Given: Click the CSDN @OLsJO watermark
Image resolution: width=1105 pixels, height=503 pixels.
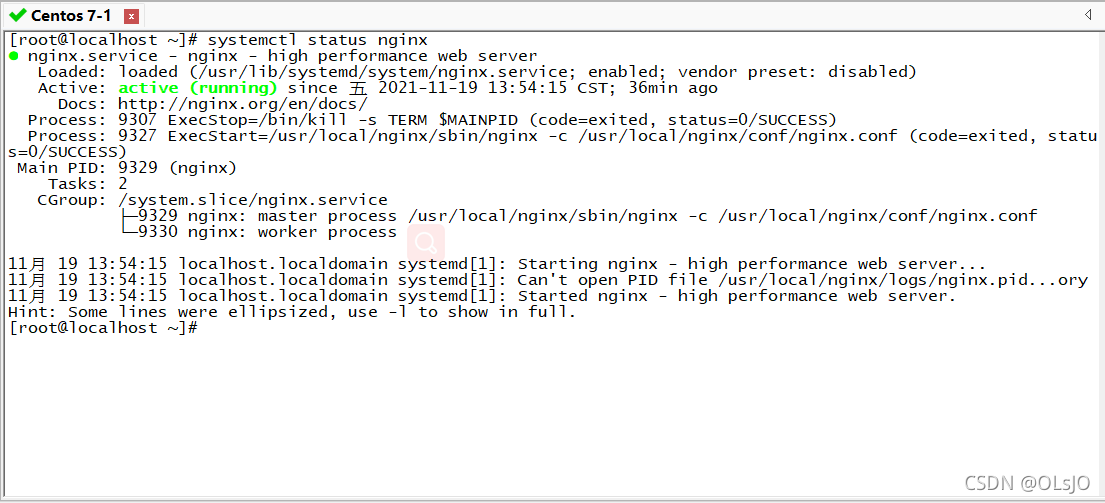Looking at the screenshot, I should coord(1026,483).
